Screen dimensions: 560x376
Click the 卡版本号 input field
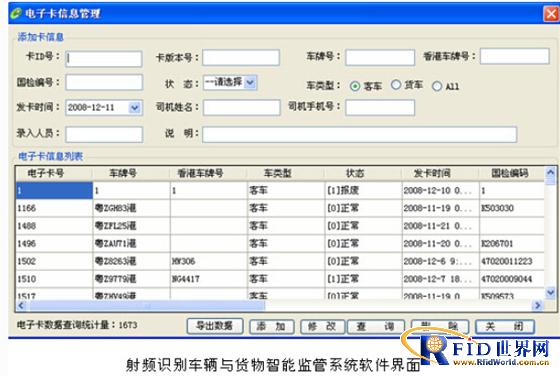coord(241,57)
